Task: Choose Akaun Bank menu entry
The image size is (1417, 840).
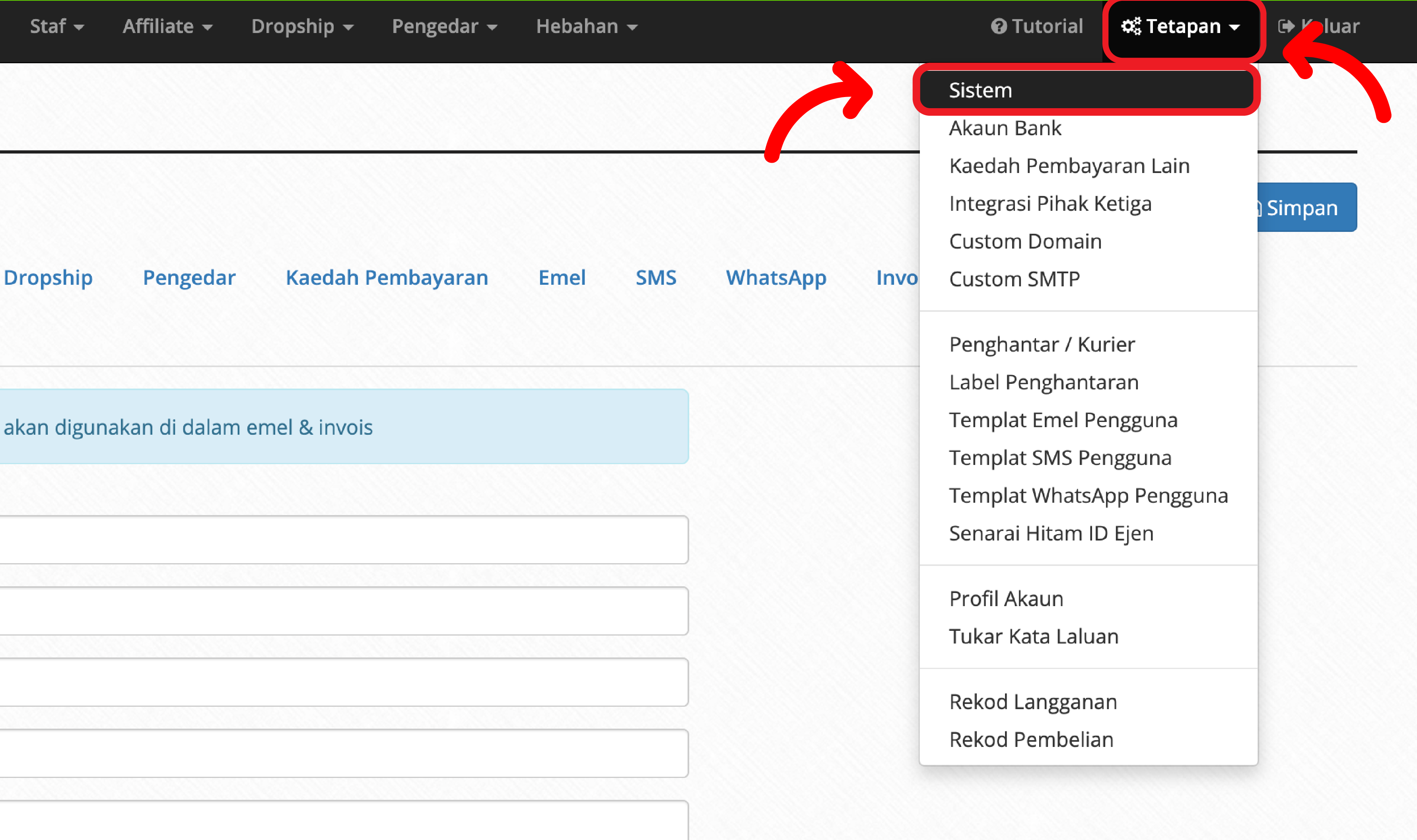Action: coord(1005,128)
